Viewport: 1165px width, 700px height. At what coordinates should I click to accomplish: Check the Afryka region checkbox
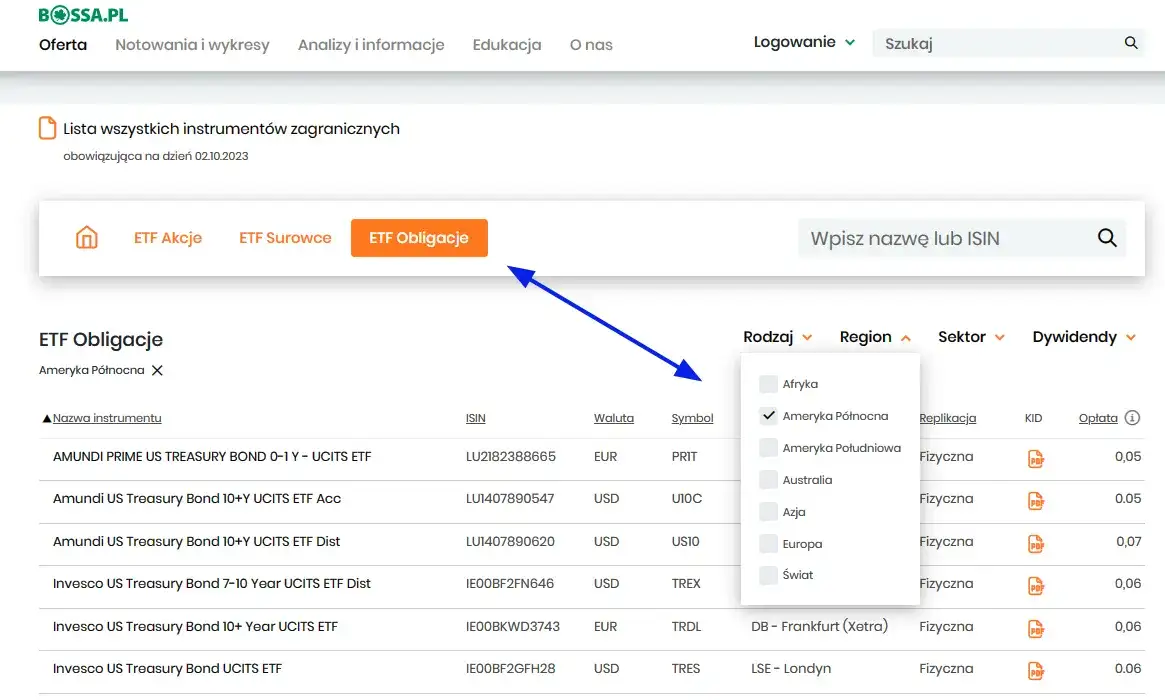[x=768, y=384]
